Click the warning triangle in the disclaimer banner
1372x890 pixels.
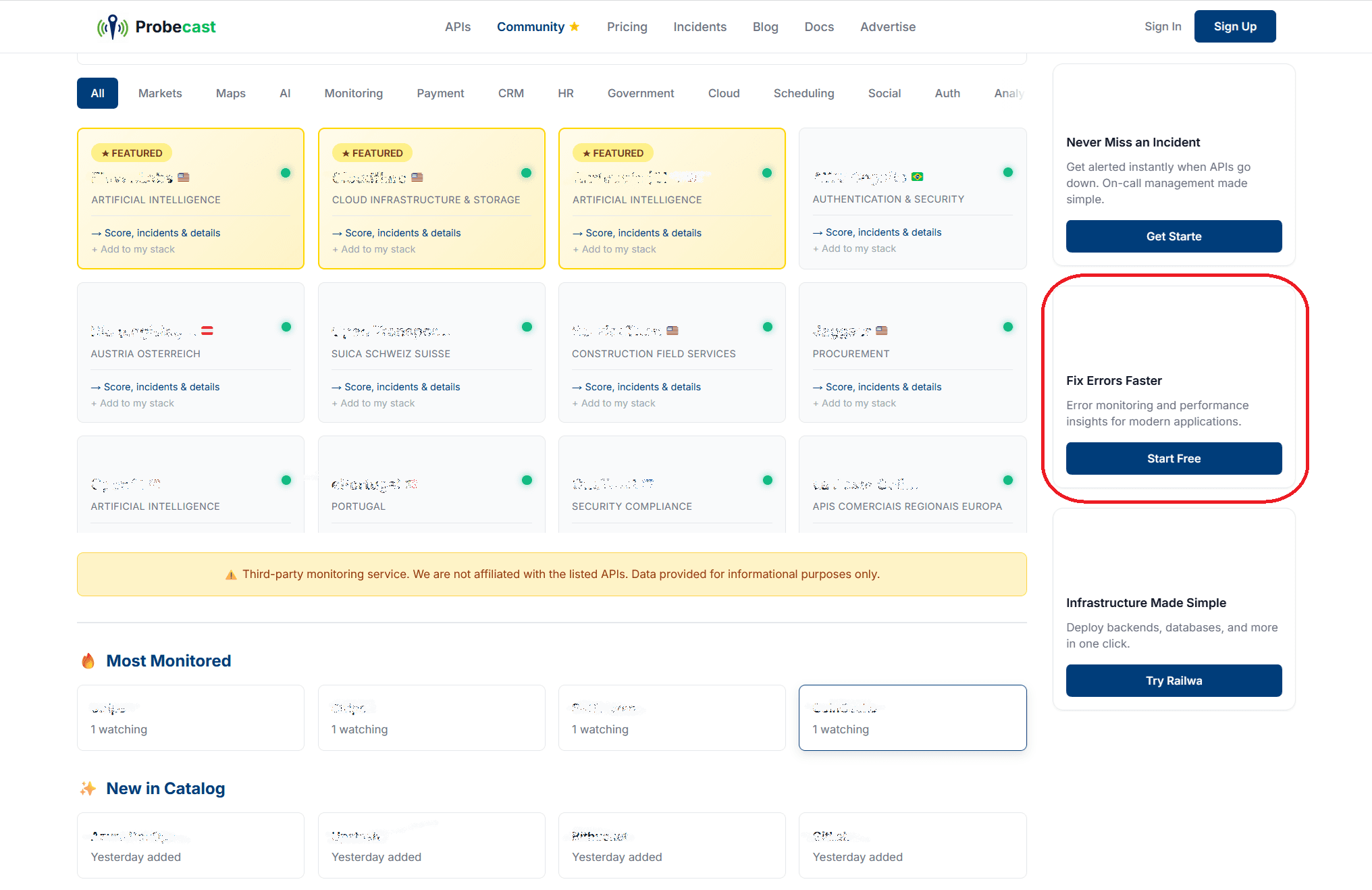point(231,575)
